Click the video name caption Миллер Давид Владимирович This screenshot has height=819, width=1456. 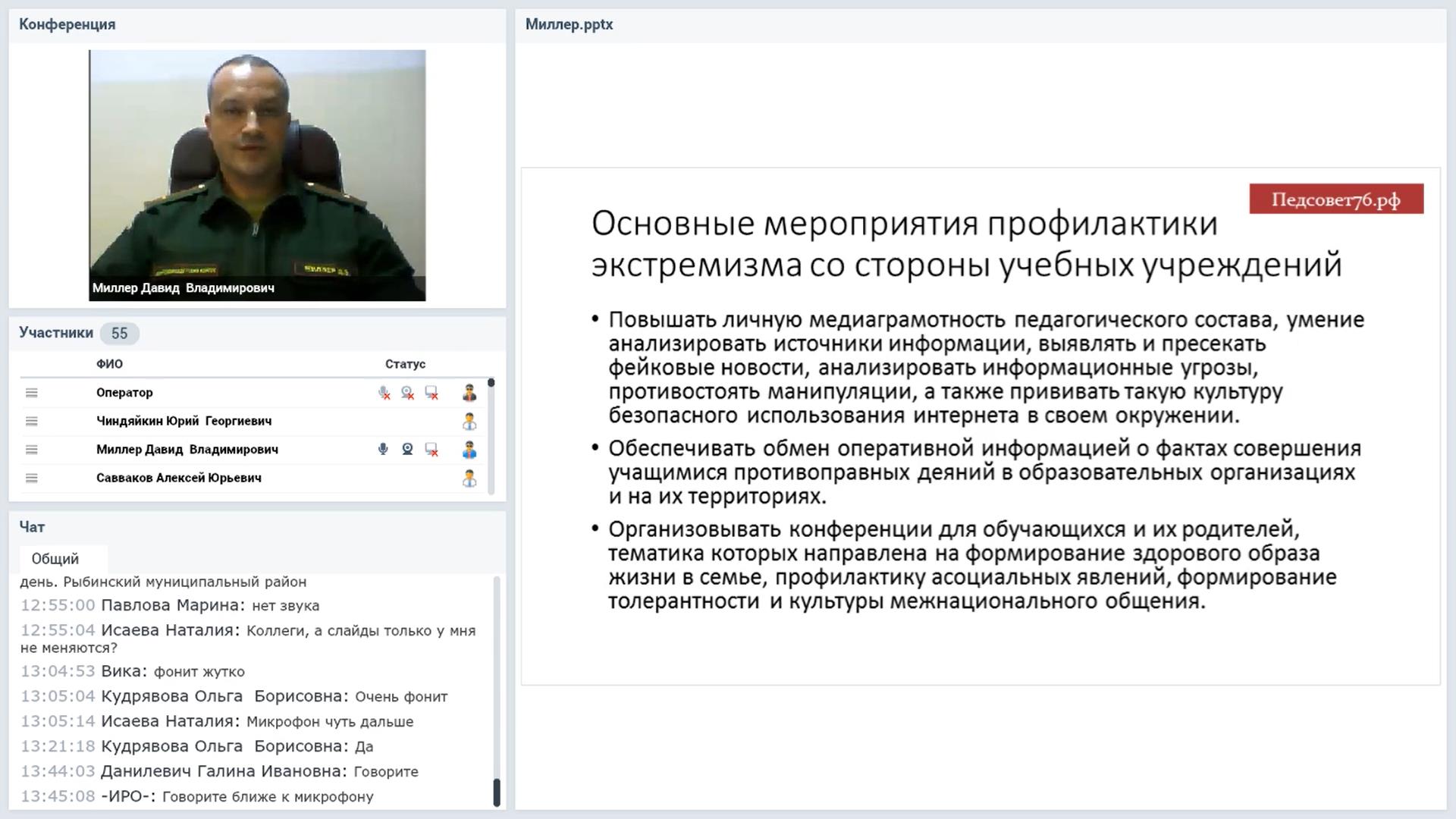[184, 288]
